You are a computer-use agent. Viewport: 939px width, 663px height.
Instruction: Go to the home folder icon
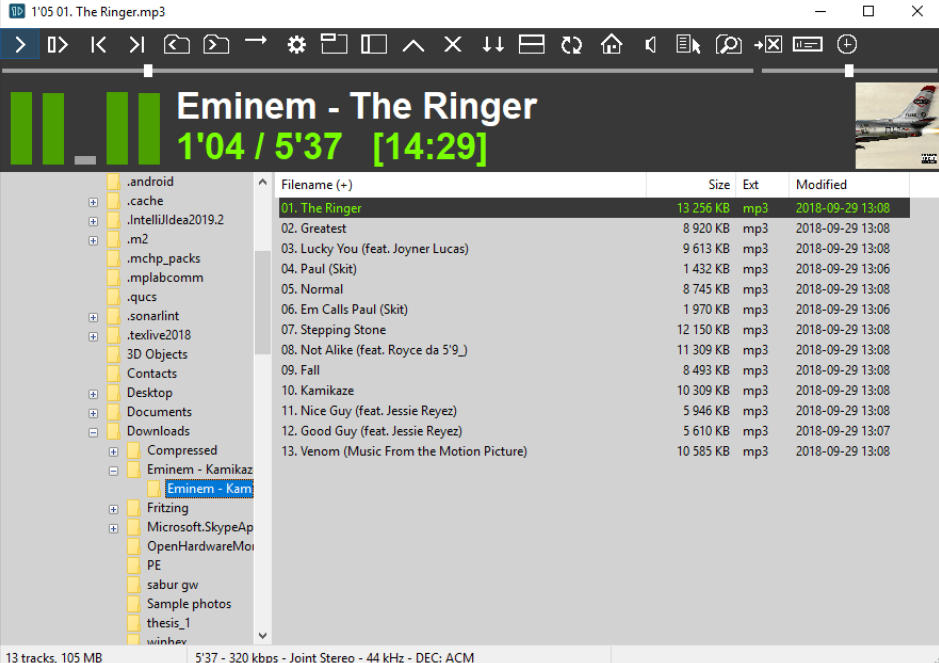click(x=611, y=44)
